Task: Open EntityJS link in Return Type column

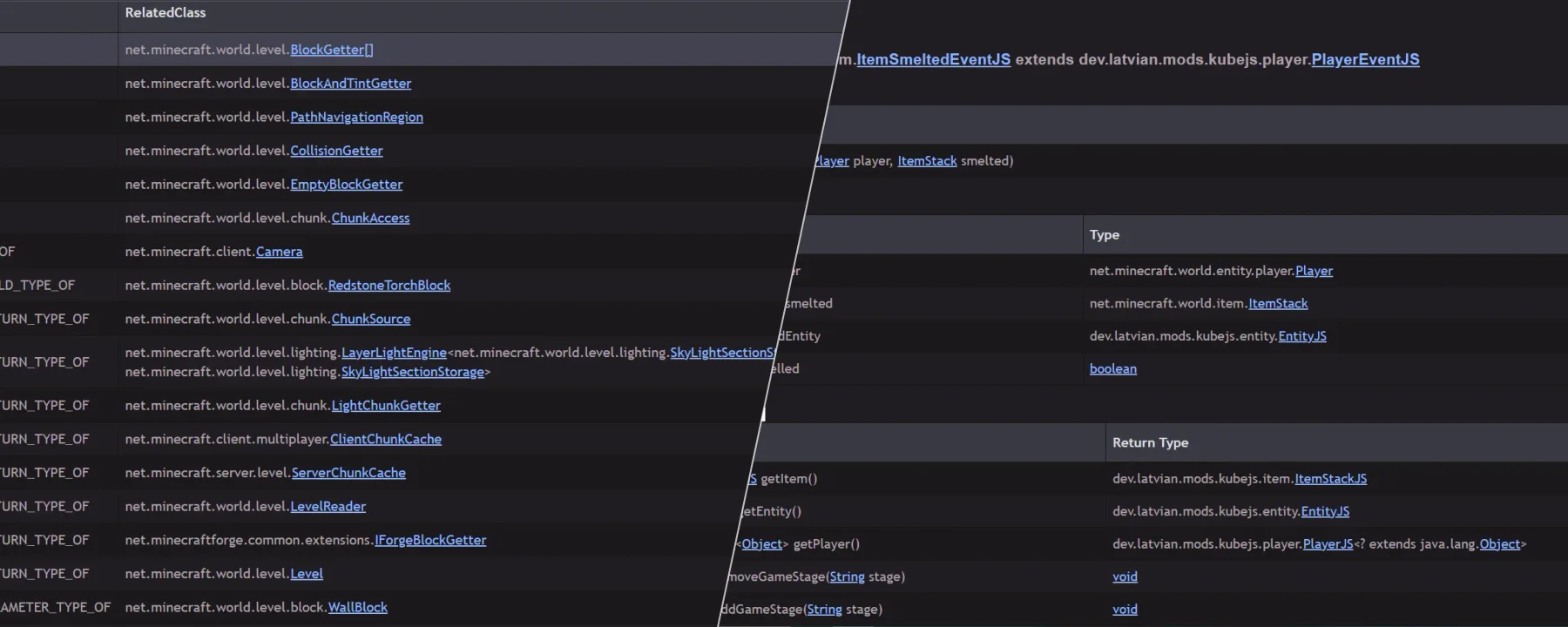Action: tap(1325, 511)
